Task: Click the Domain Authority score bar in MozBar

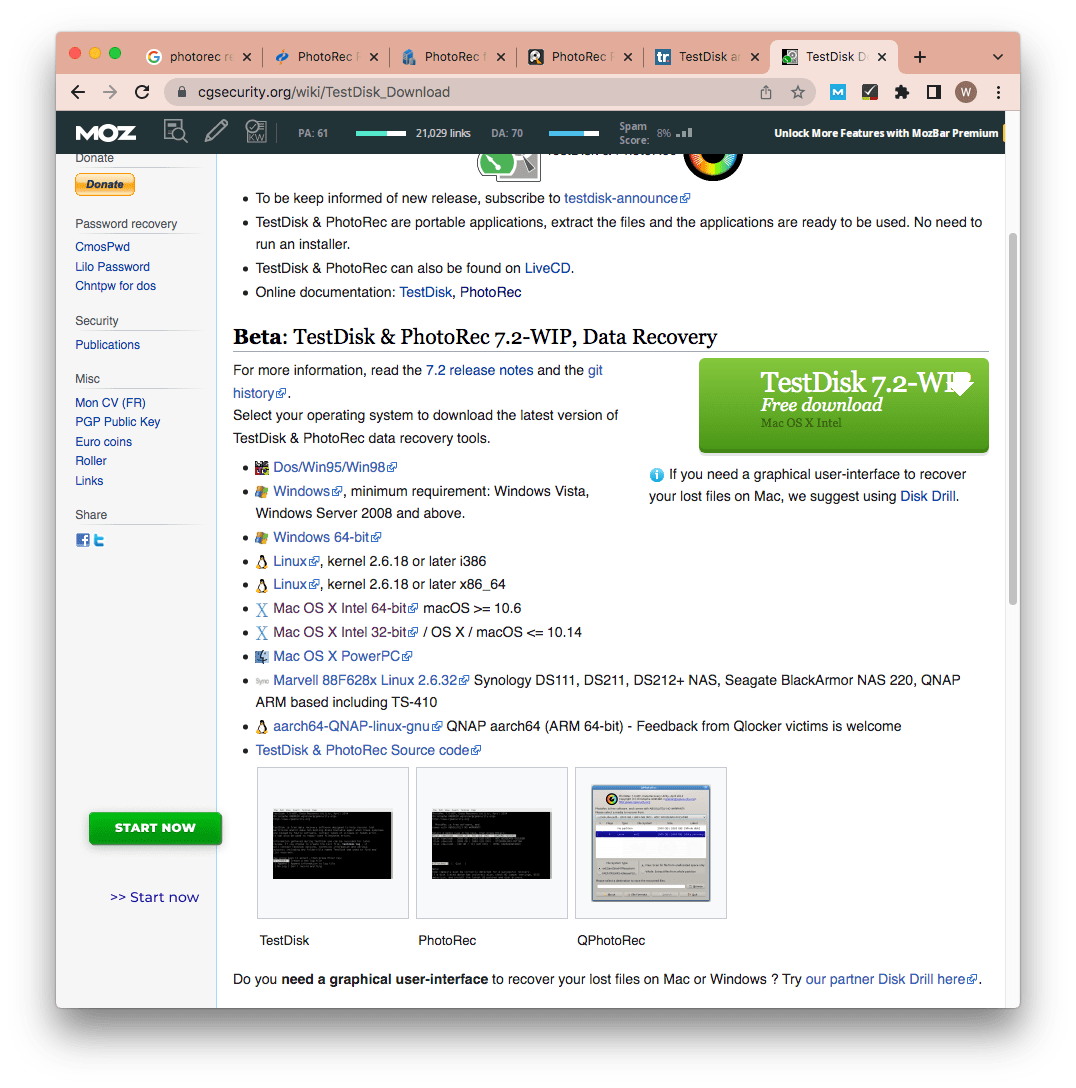Action: click(574, 133)
